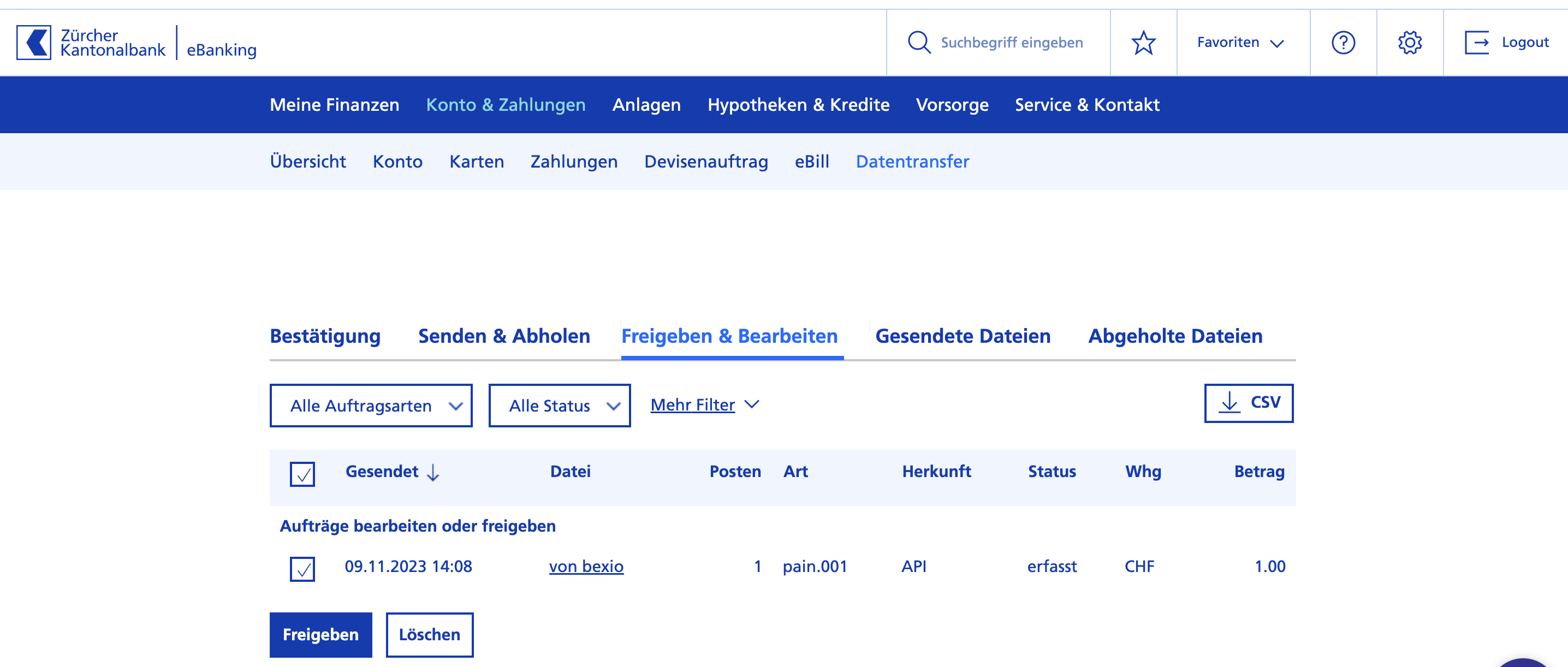Click the Freigeben button
The image size is (1568, 667).
(321, 635)
